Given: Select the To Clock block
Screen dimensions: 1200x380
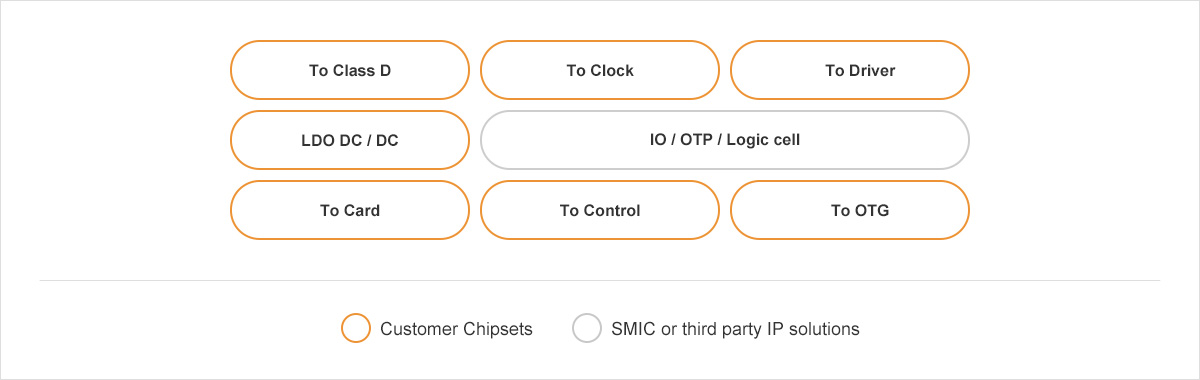Looking at the screenshot, I should (x=600, y=70).
